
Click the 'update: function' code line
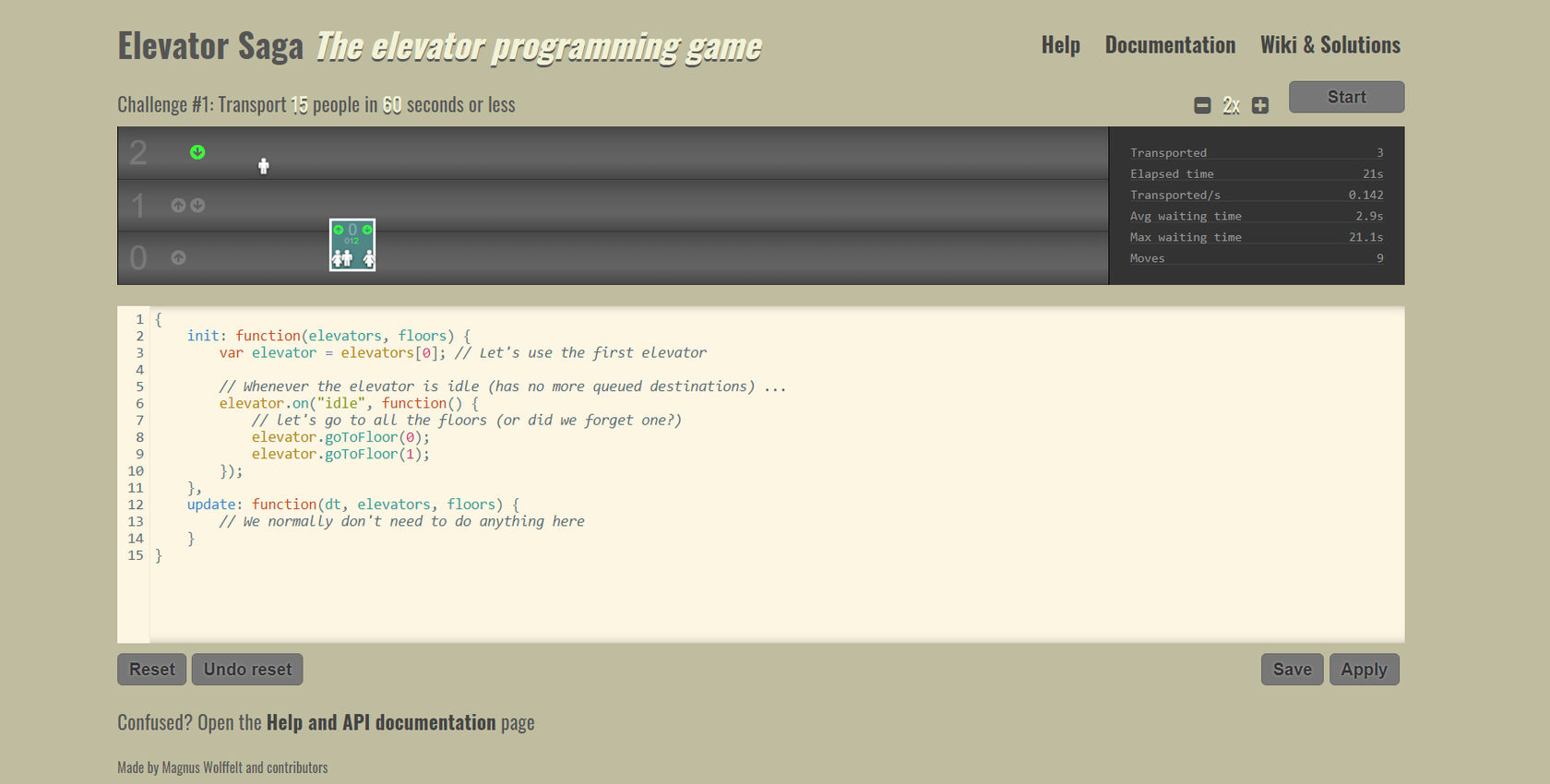pos(353,505)
